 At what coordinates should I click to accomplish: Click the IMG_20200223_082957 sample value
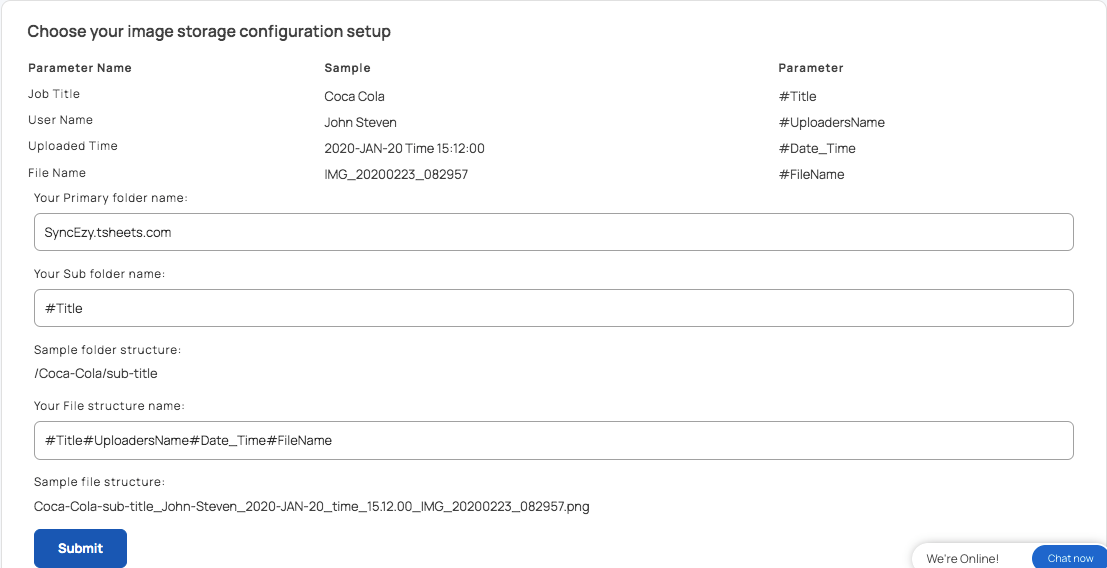[396, 175]
